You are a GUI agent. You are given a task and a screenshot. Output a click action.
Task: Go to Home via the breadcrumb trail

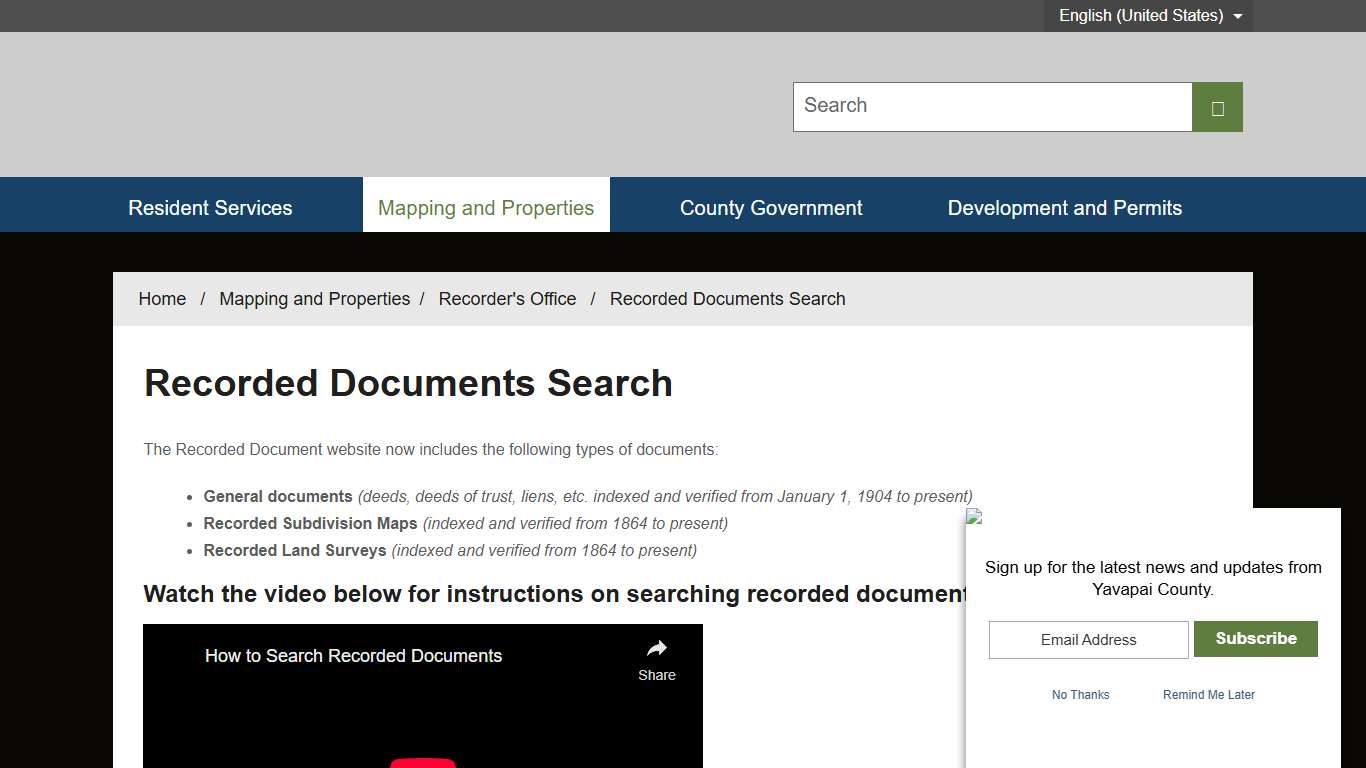(162, 298)
